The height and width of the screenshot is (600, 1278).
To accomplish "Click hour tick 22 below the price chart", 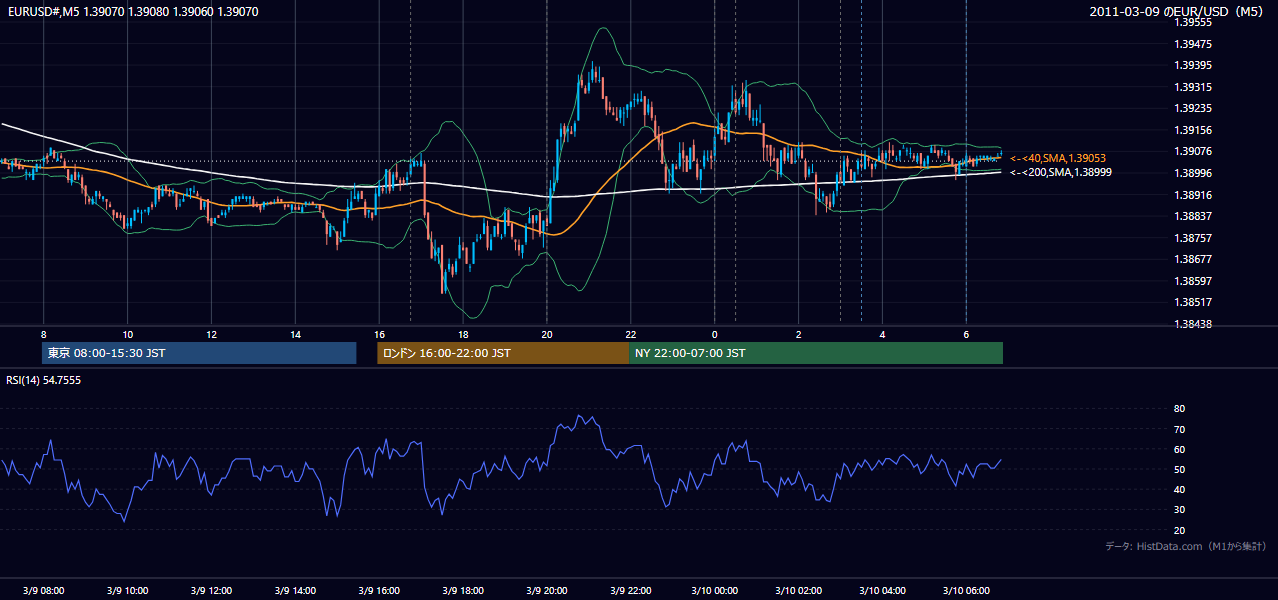I will pos(630,334).
